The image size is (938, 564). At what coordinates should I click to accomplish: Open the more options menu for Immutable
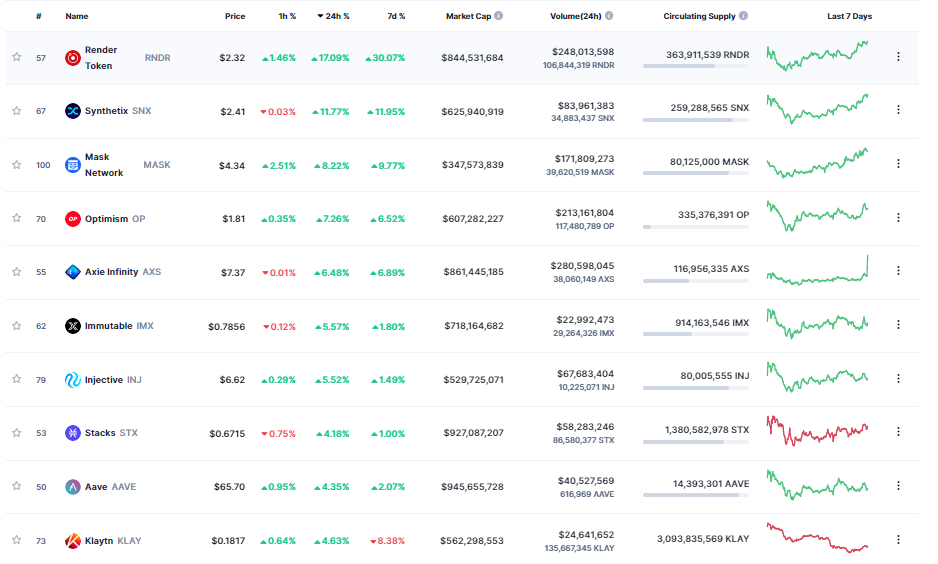pyautogui.click(x=898, y=325)
